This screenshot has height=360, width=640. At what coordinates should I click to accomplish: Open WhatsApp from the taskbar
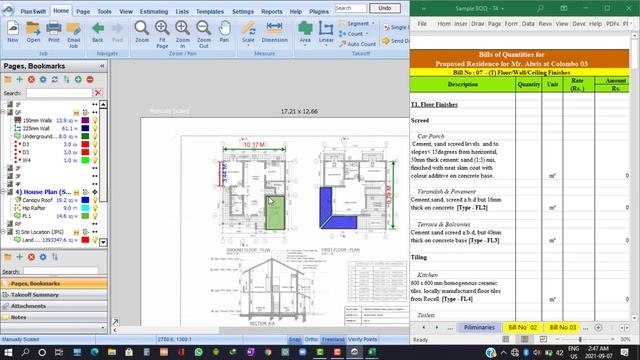coord(198,352)
